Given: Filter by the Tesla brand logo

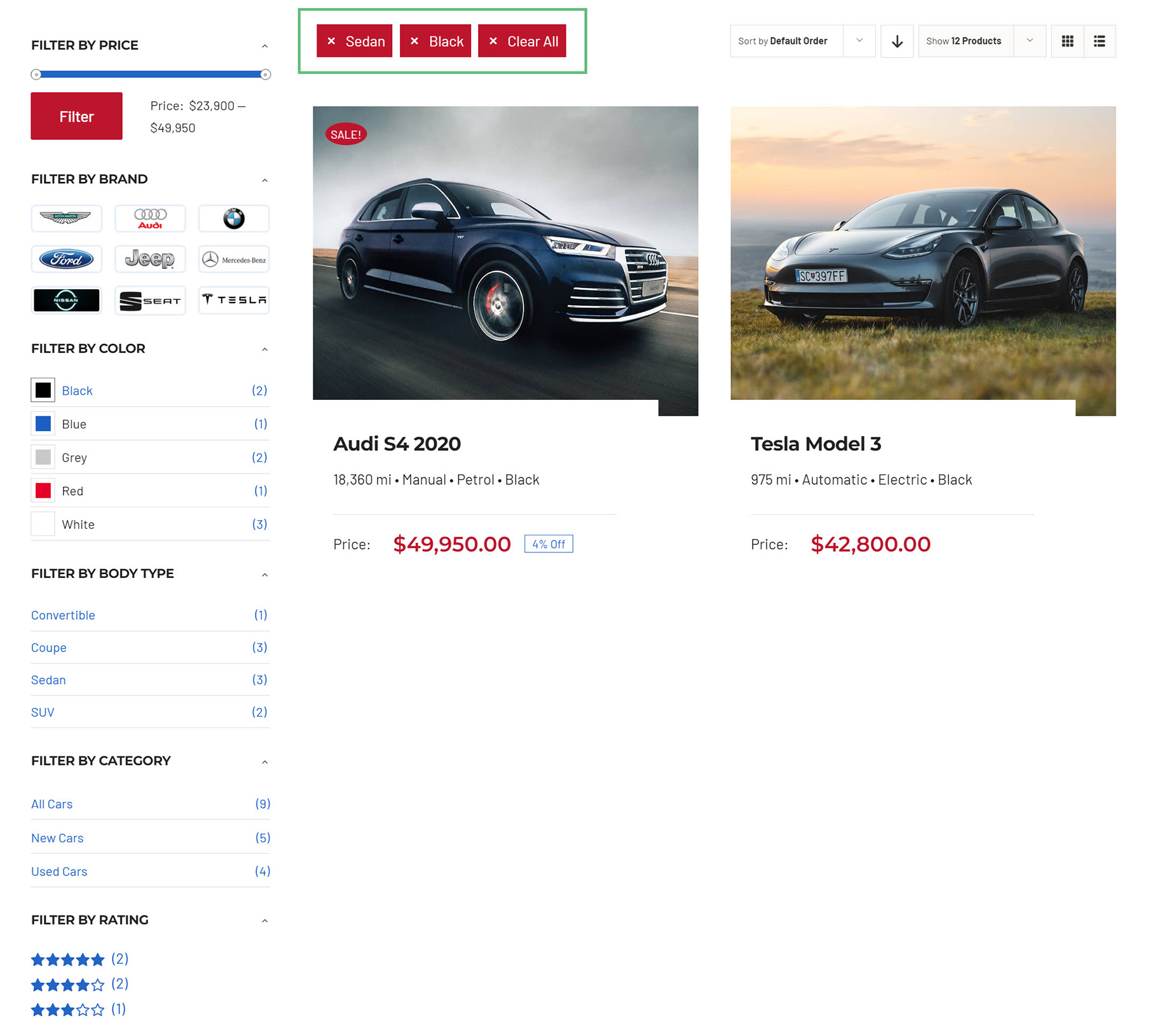Looking at the screenshot, I should coord(233,300).
